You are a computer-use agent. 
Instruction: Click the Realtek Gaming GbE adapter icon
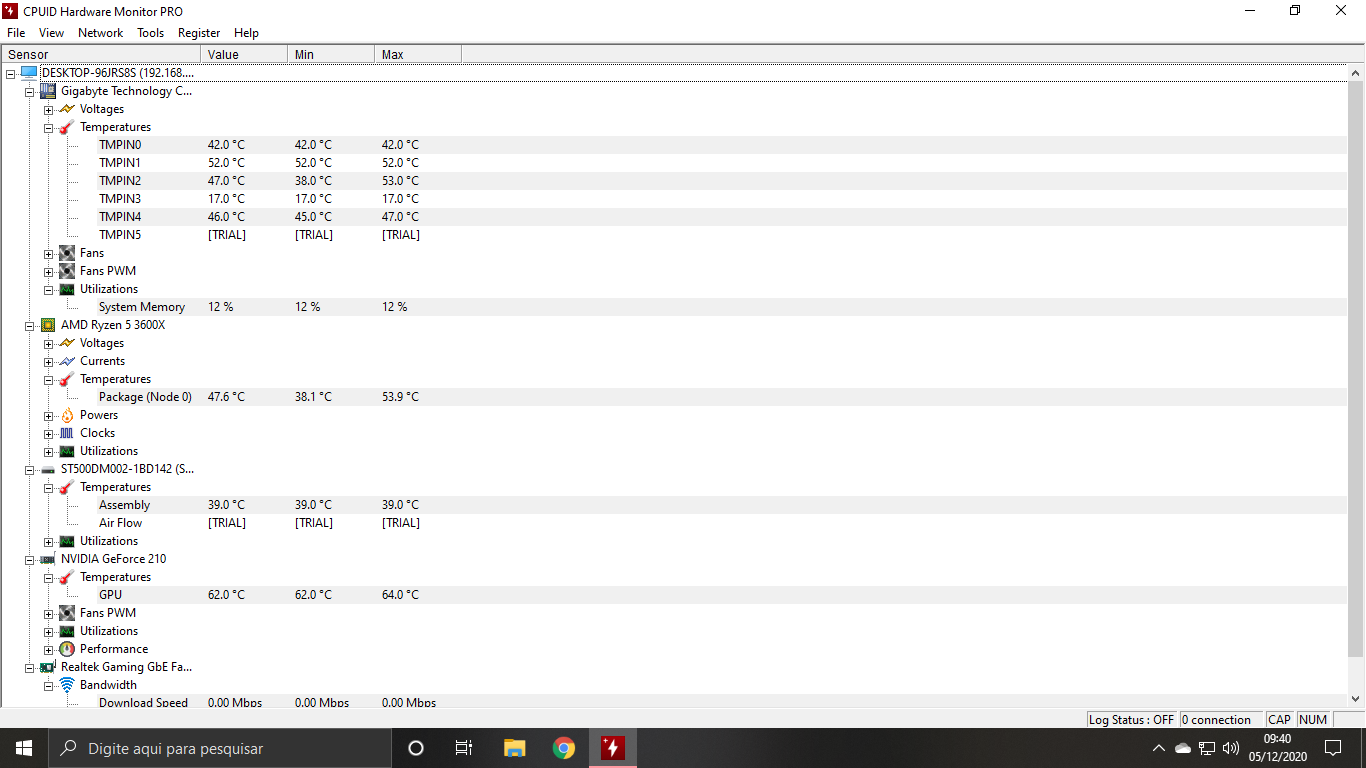pos(48,667)
